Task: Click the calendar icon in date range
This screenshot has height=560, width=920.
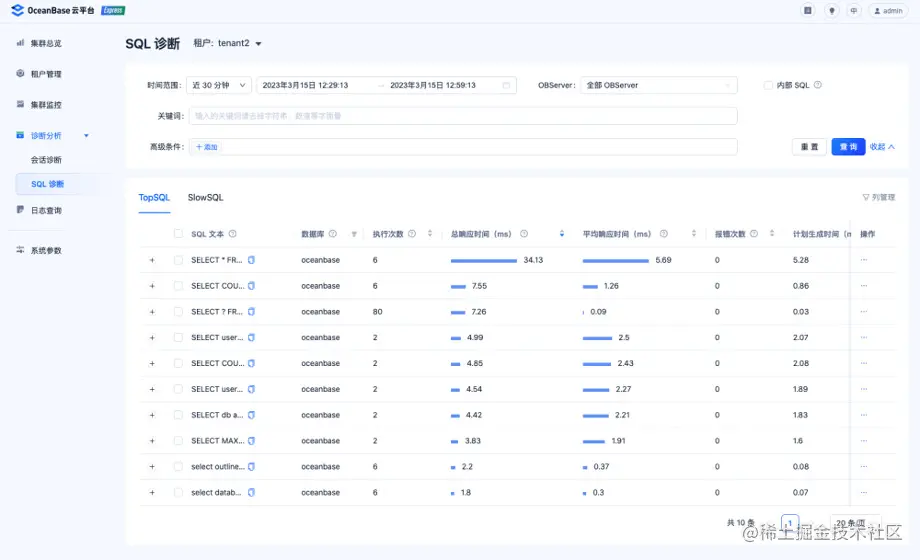Action: coord(506,85)
